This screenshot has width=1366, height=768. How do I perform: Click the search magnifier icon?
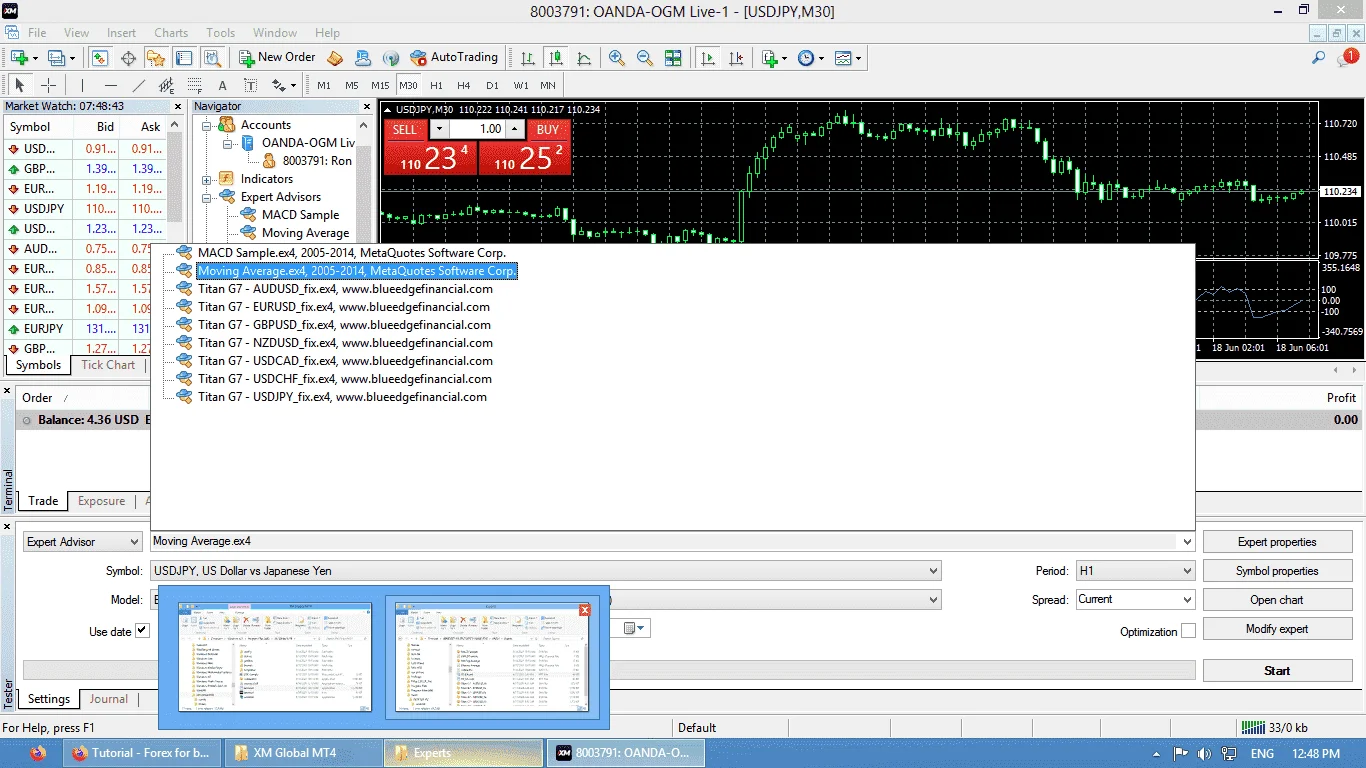click(x=1319, y=58)
